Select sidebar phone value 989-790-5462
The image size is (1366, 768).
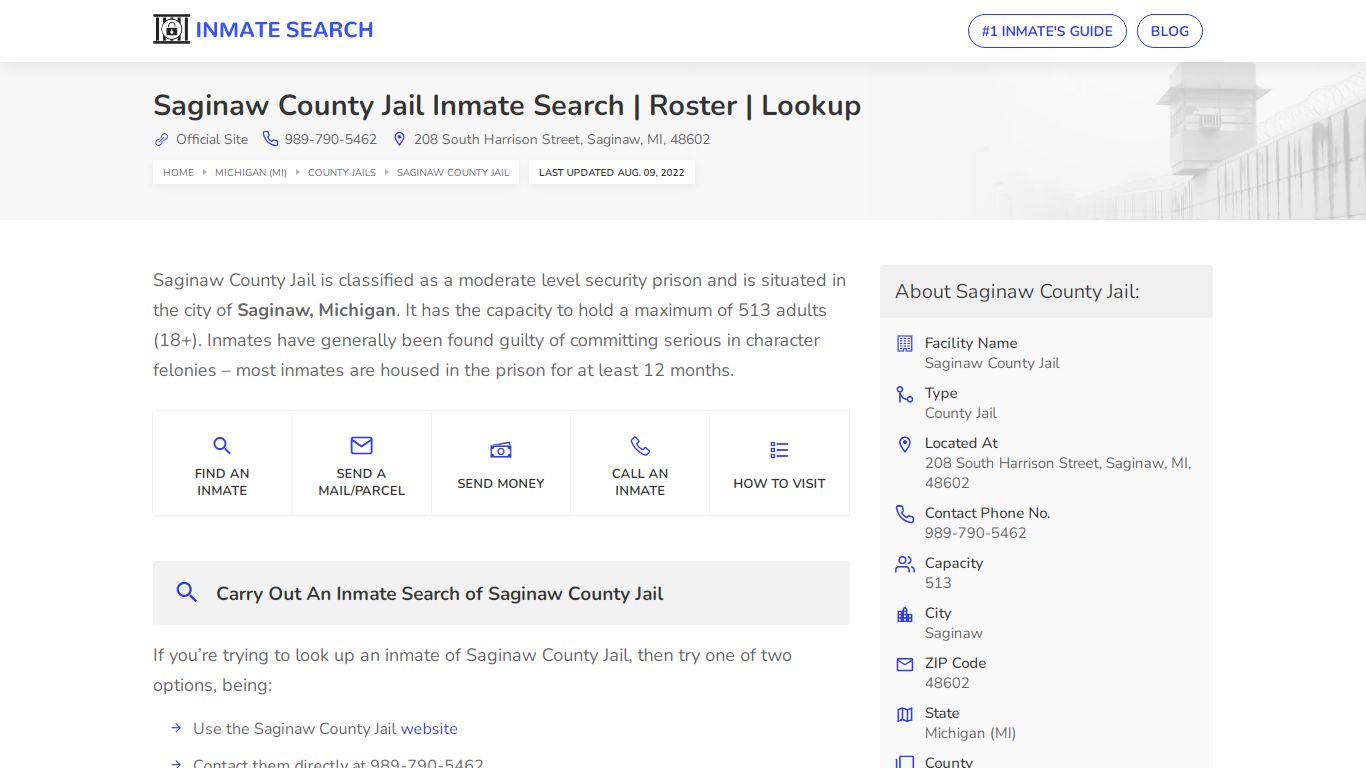pos(976,533)
